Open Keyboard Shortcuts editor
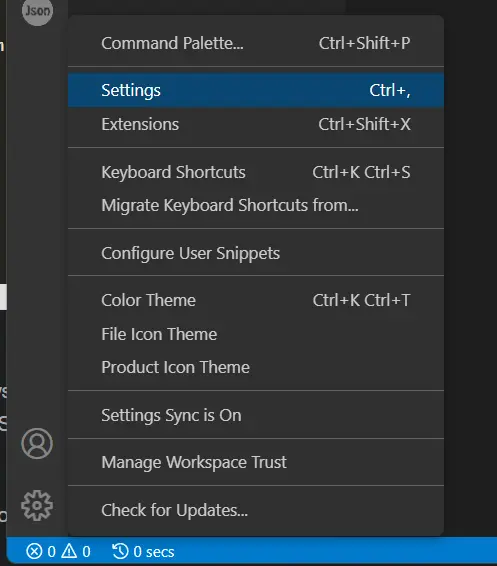497x566 pixels. pyautogui.click(x=256, y=172)
